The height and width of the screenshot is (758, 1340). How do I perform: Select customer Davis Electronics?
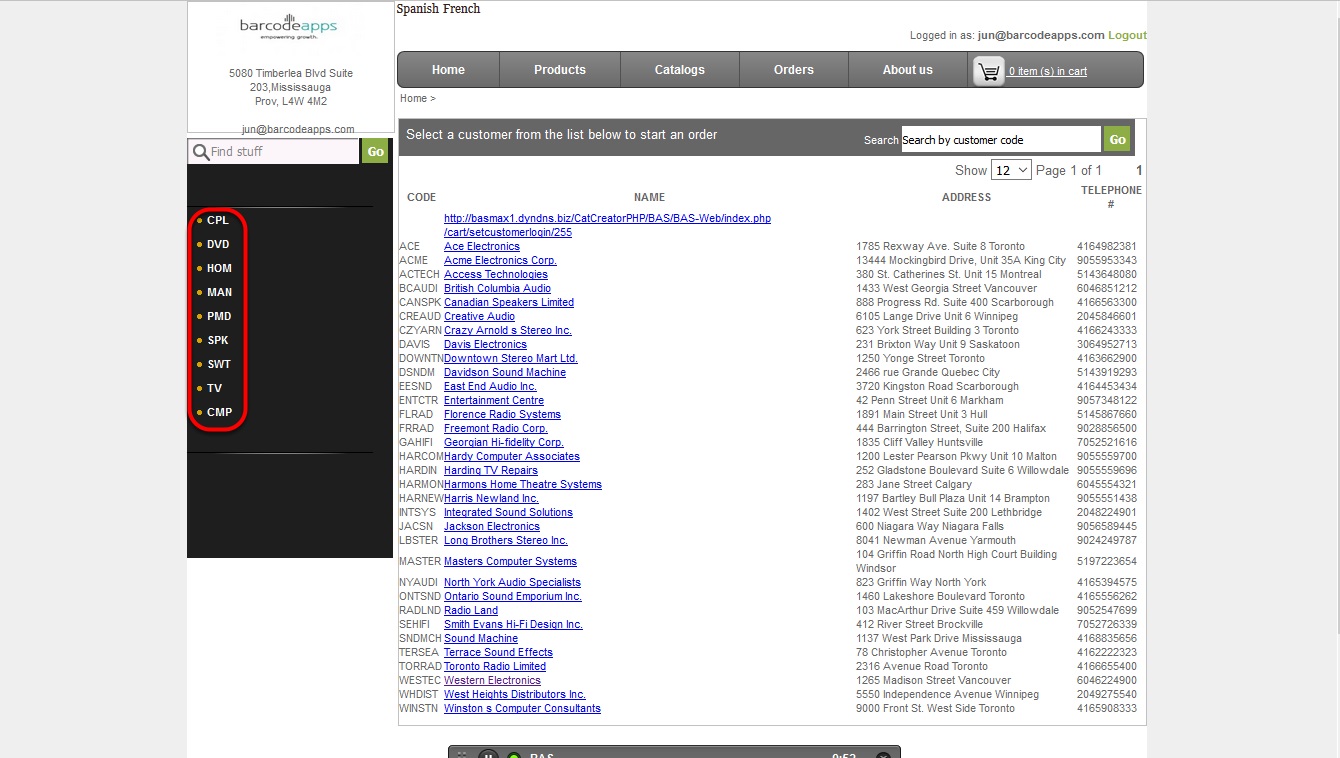point(485,344)
